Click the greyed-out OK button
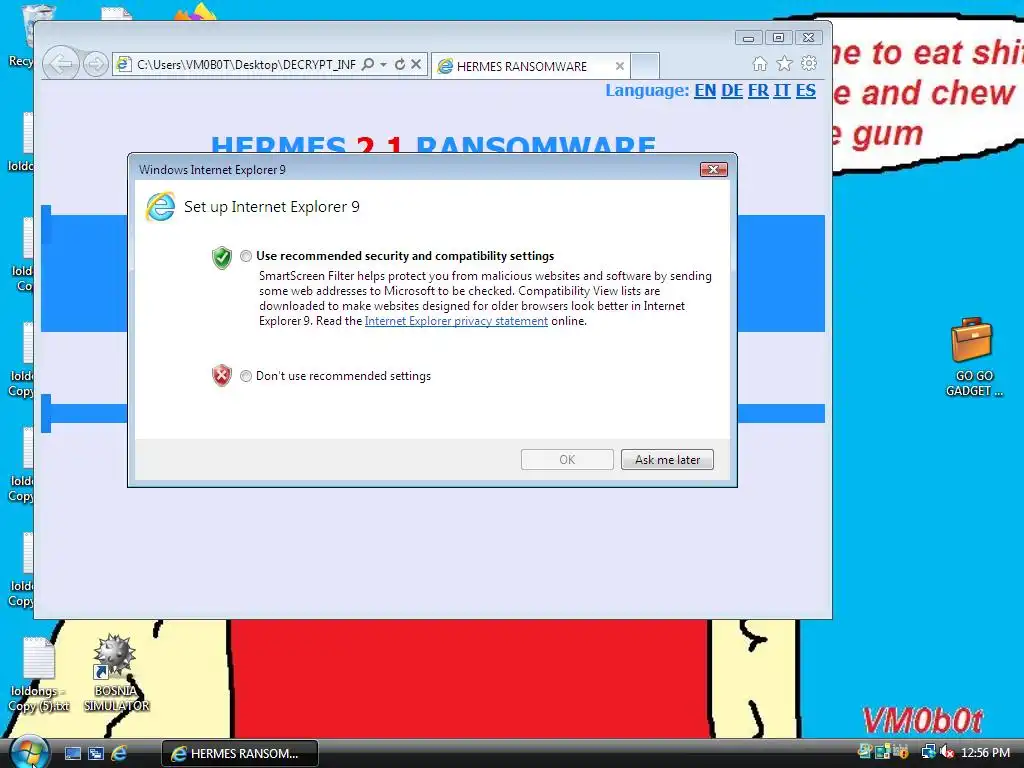The height and width of the screenshot is (768, 1024). coord(567,460)
